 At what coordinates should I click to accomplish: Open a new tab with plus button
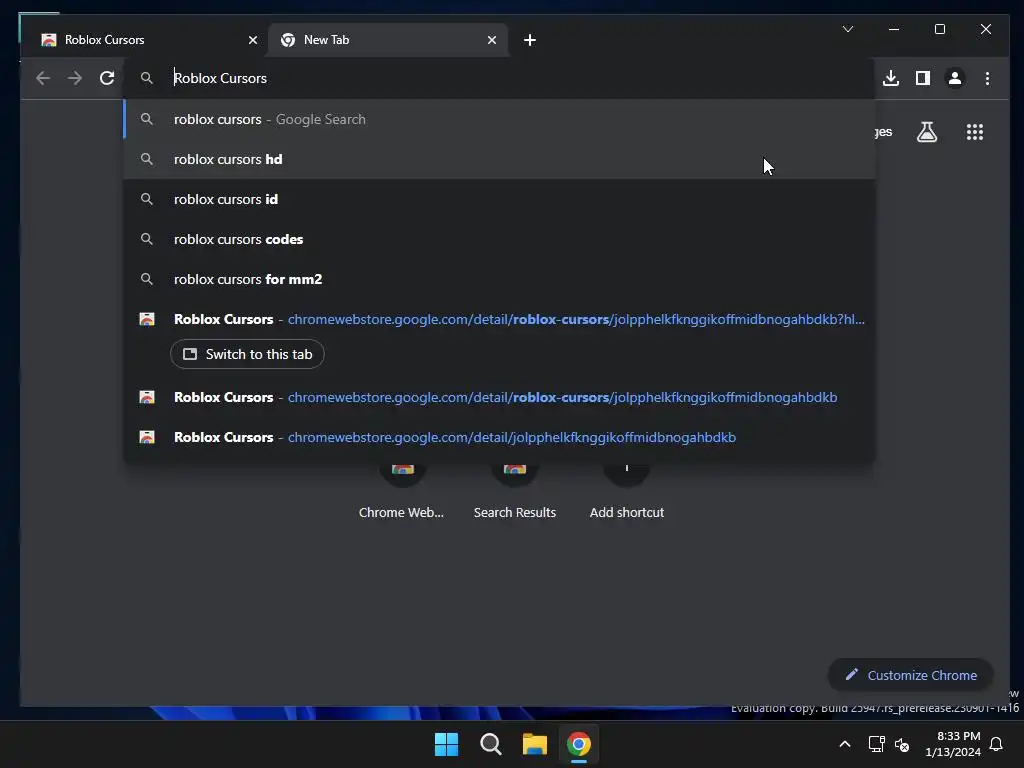point(530,40)
